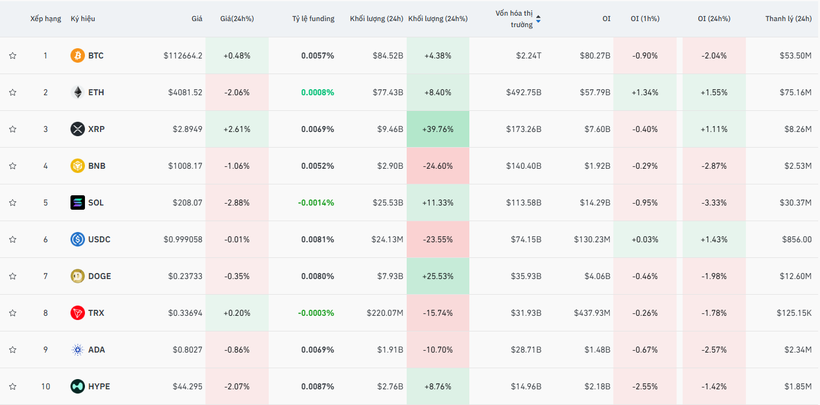820x405 pixels.
Task: Click the Solana SOL coin icon
Action: point(77,203)
